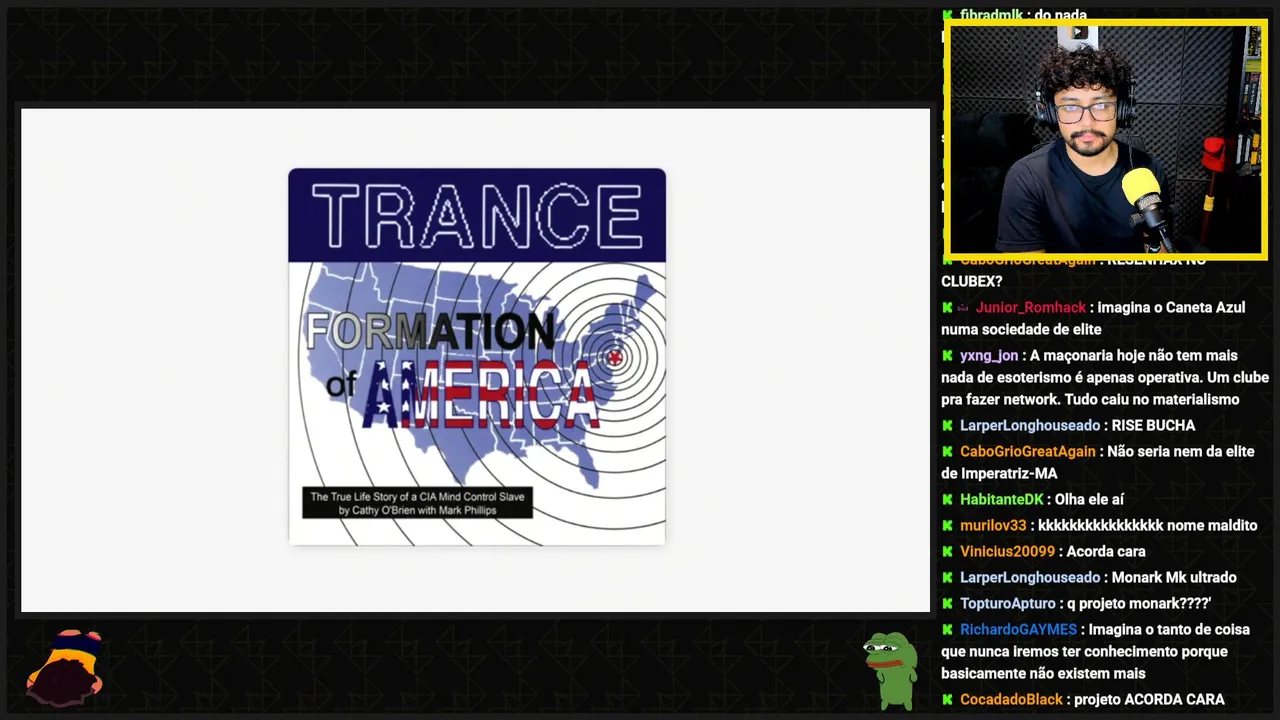Click the streamer's webcam feed
Screen dimensions: 1280x720
(1106, 139)
